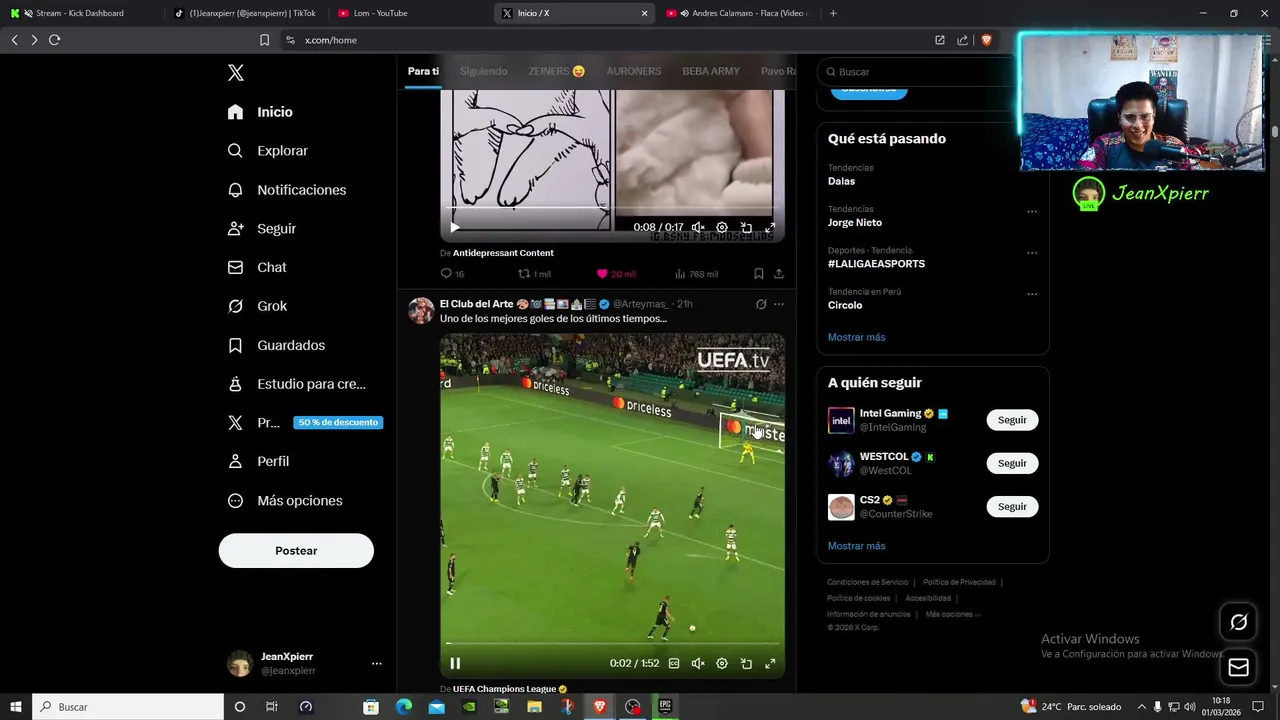Select the Para ti tab
This screenshot has height=720, width=1280.
[423, 71]
